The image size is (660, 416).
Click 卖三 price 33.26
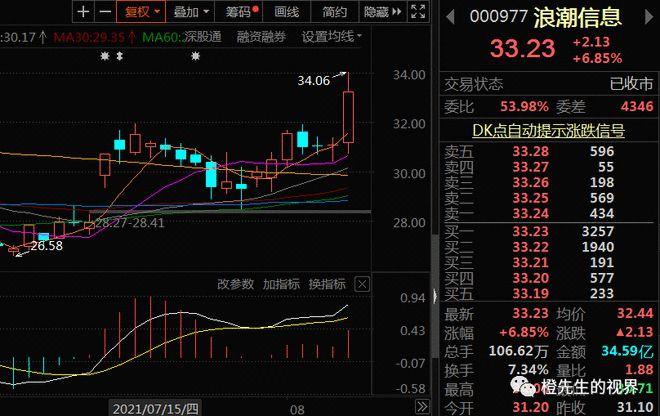pos(530,182)
